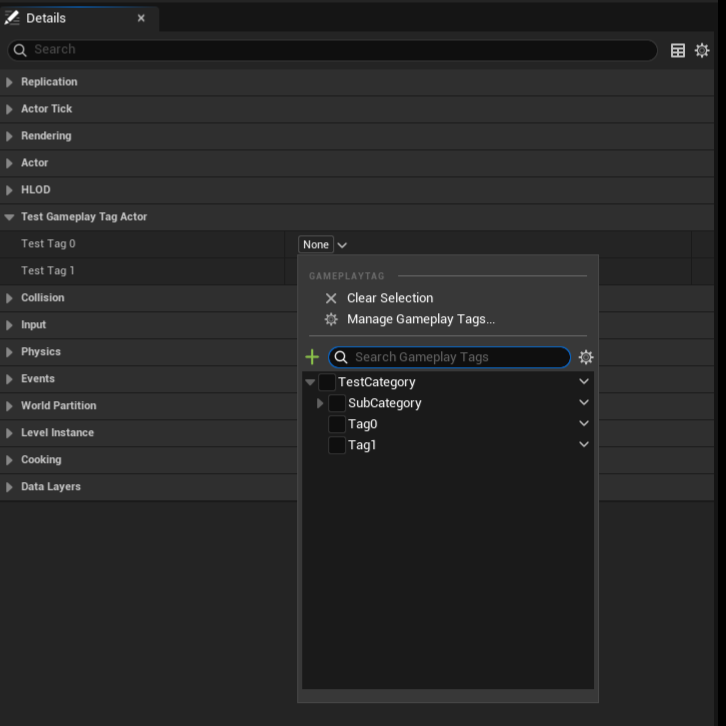Collapse the Test Gameplay Tag Actor section

[9, 217]
